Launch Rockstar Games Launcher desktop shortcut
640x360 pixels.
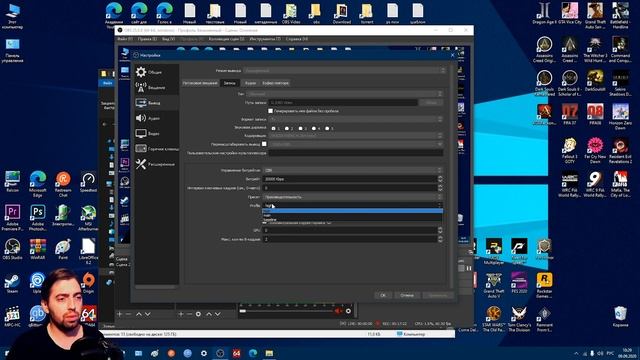click(544, 285)
